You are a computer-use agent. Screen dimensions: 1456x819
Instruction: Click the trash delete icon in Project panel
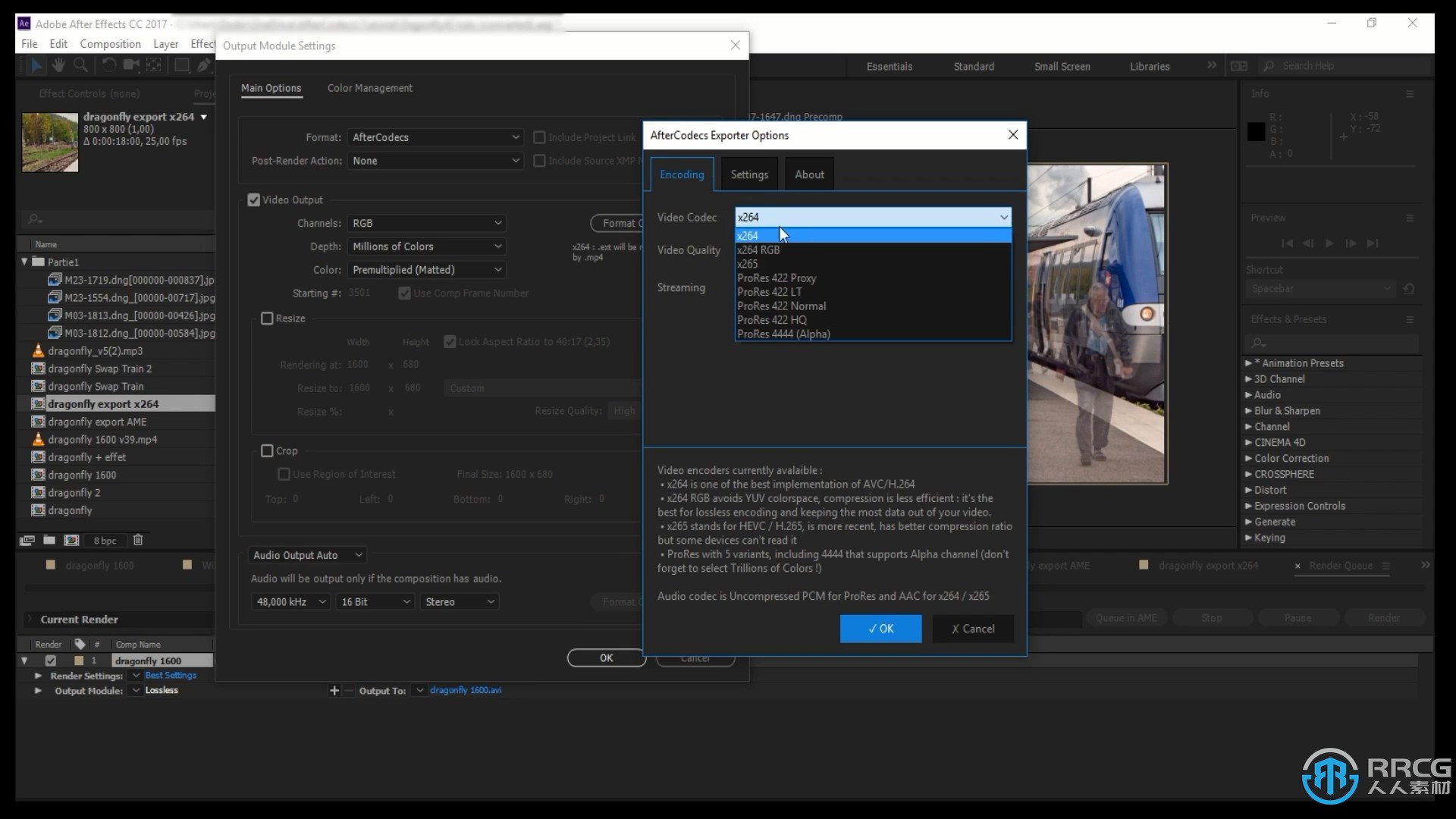click(x=138, y=540)
